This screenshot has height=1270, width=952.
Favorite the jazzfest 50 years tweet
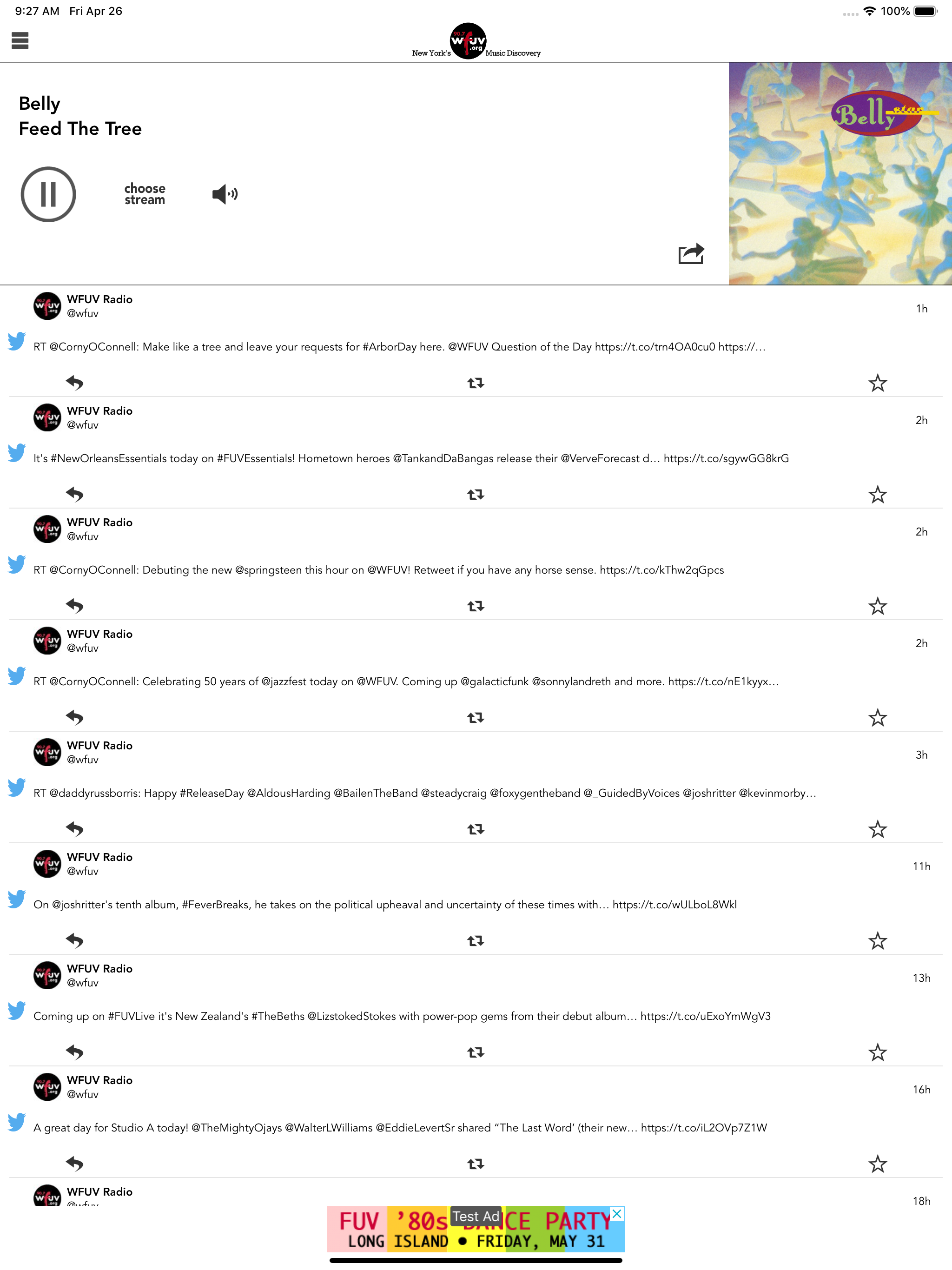coord(877,718)
